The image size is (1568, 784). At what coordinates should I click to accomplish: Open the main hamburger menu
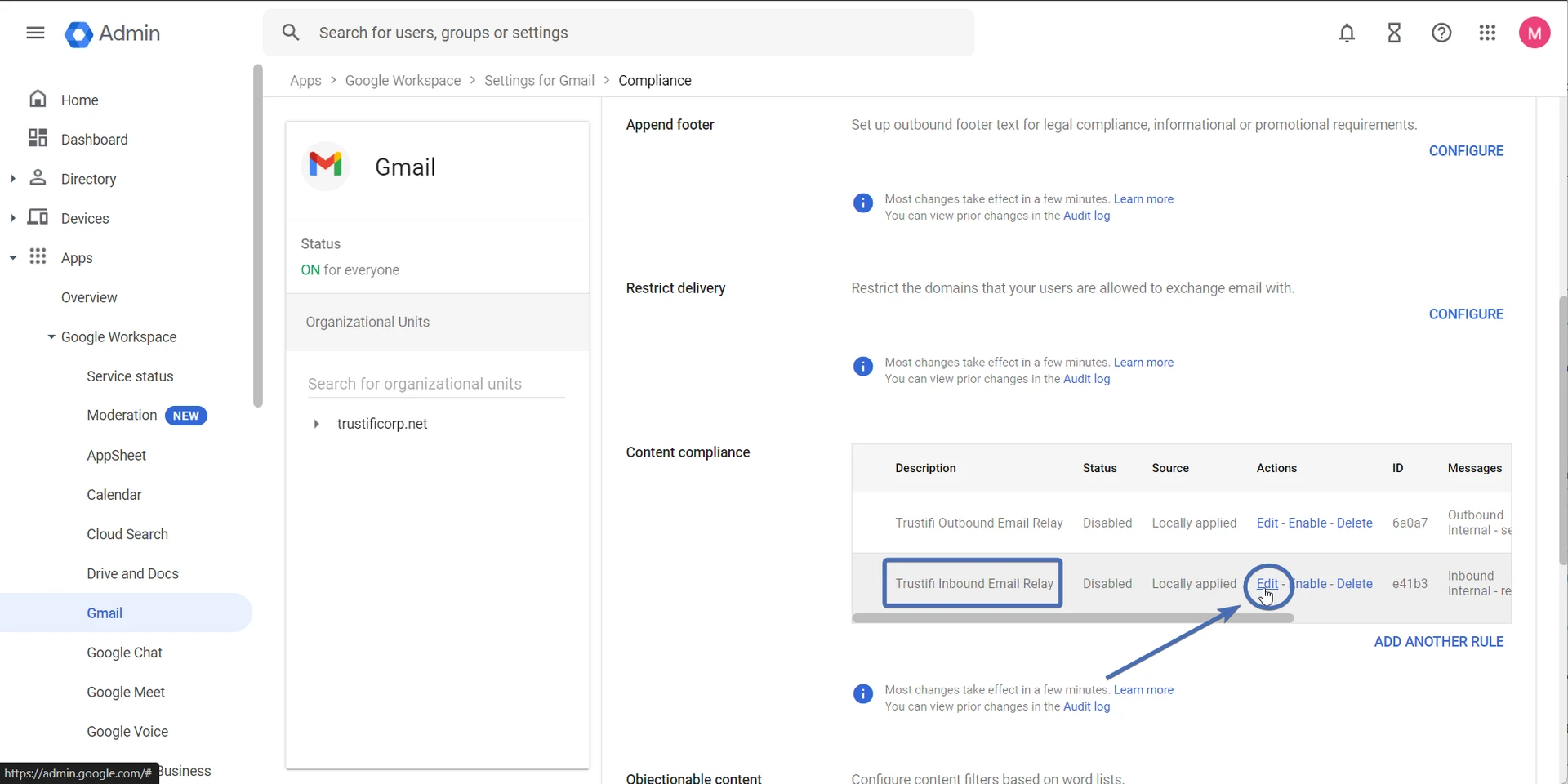[x=35, y=33]
